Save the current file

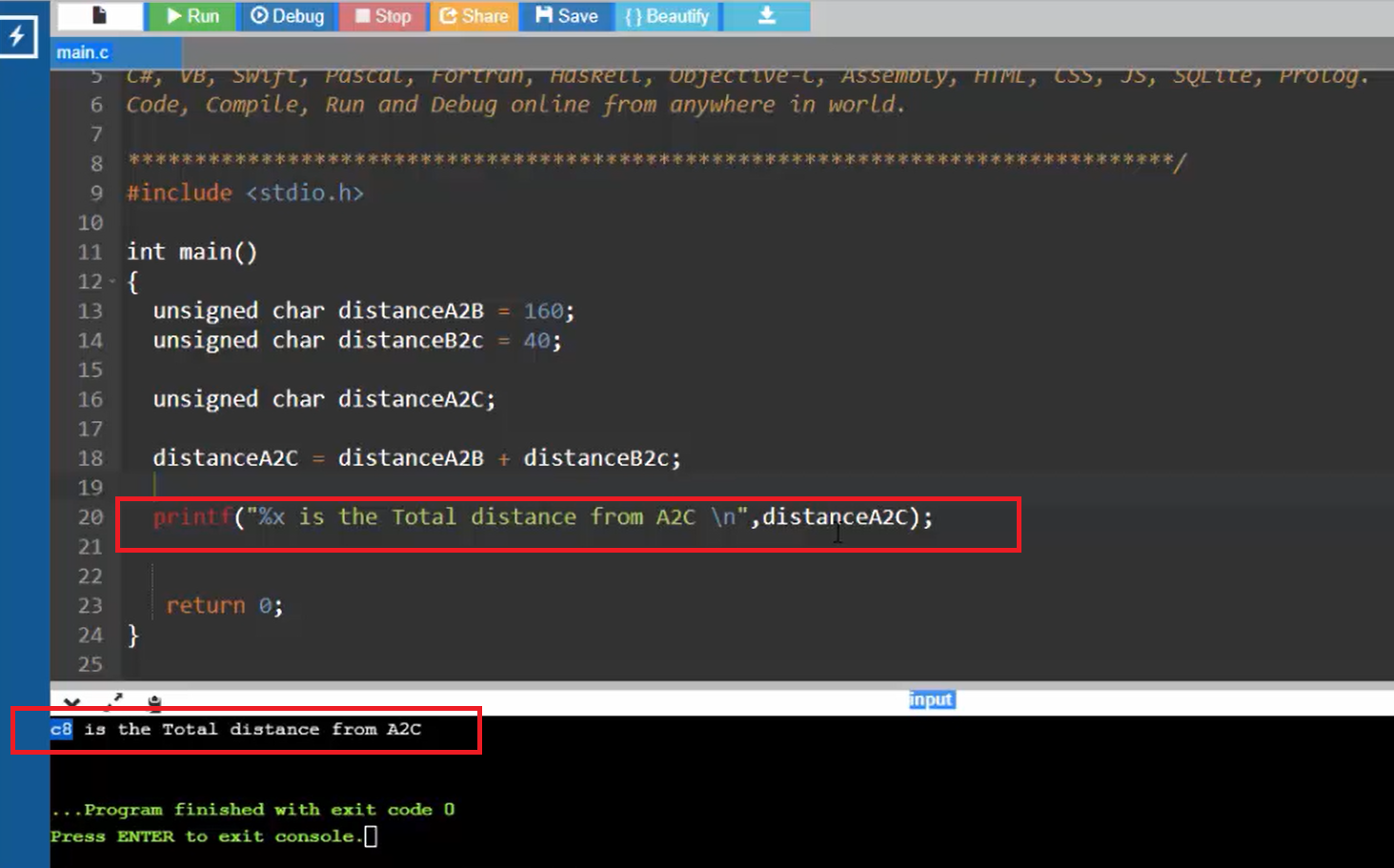pos(567,16)
